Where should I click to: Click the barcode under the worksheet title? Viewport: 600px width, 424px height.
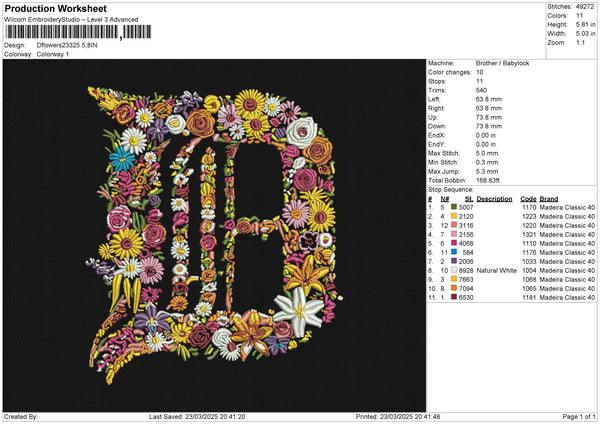[x=78, y=32]
